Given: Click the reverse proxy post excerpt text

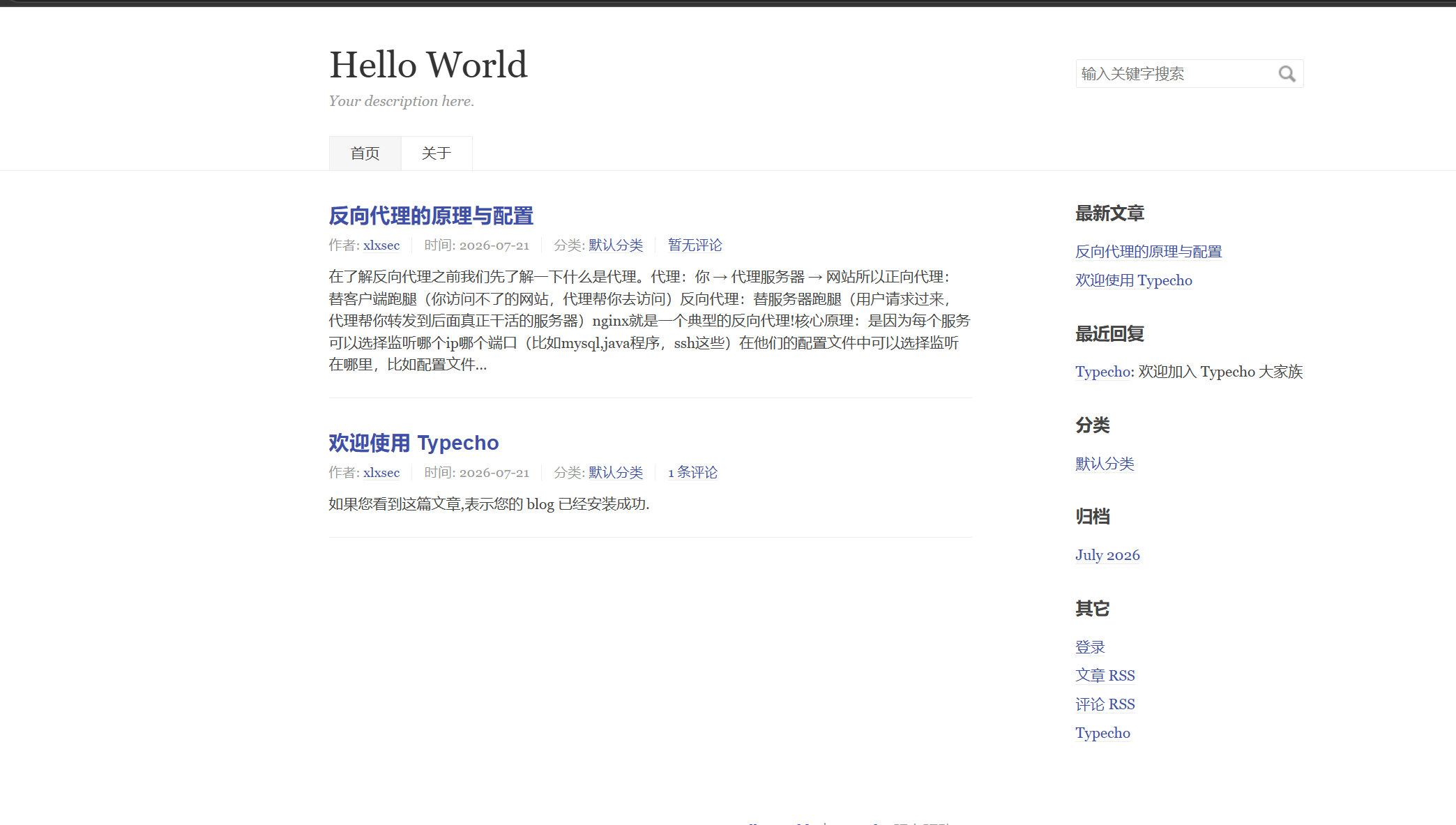Looking at the screenshot, I should coord(650,321).
